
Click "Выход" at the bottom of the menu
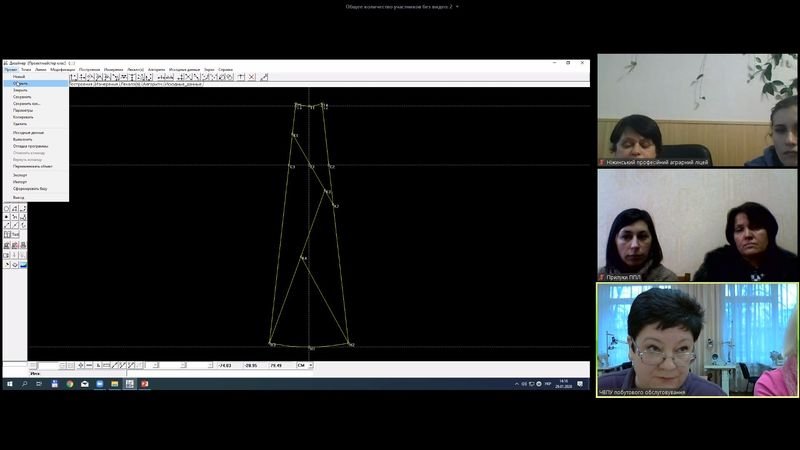click(19, 197)
